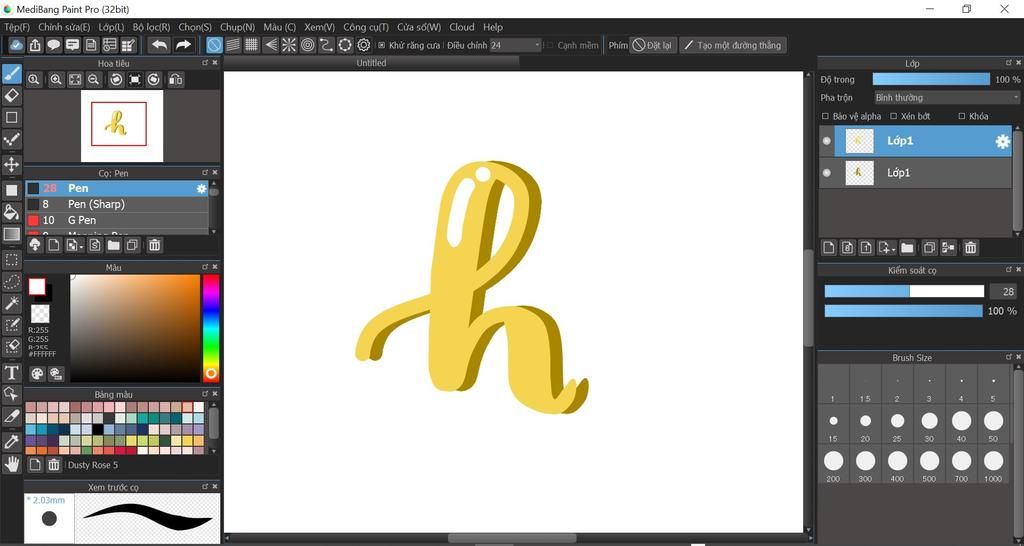Screen dimensions: 1024x546
Task: Click the transparent color swatch
Action: click(40, 313)
